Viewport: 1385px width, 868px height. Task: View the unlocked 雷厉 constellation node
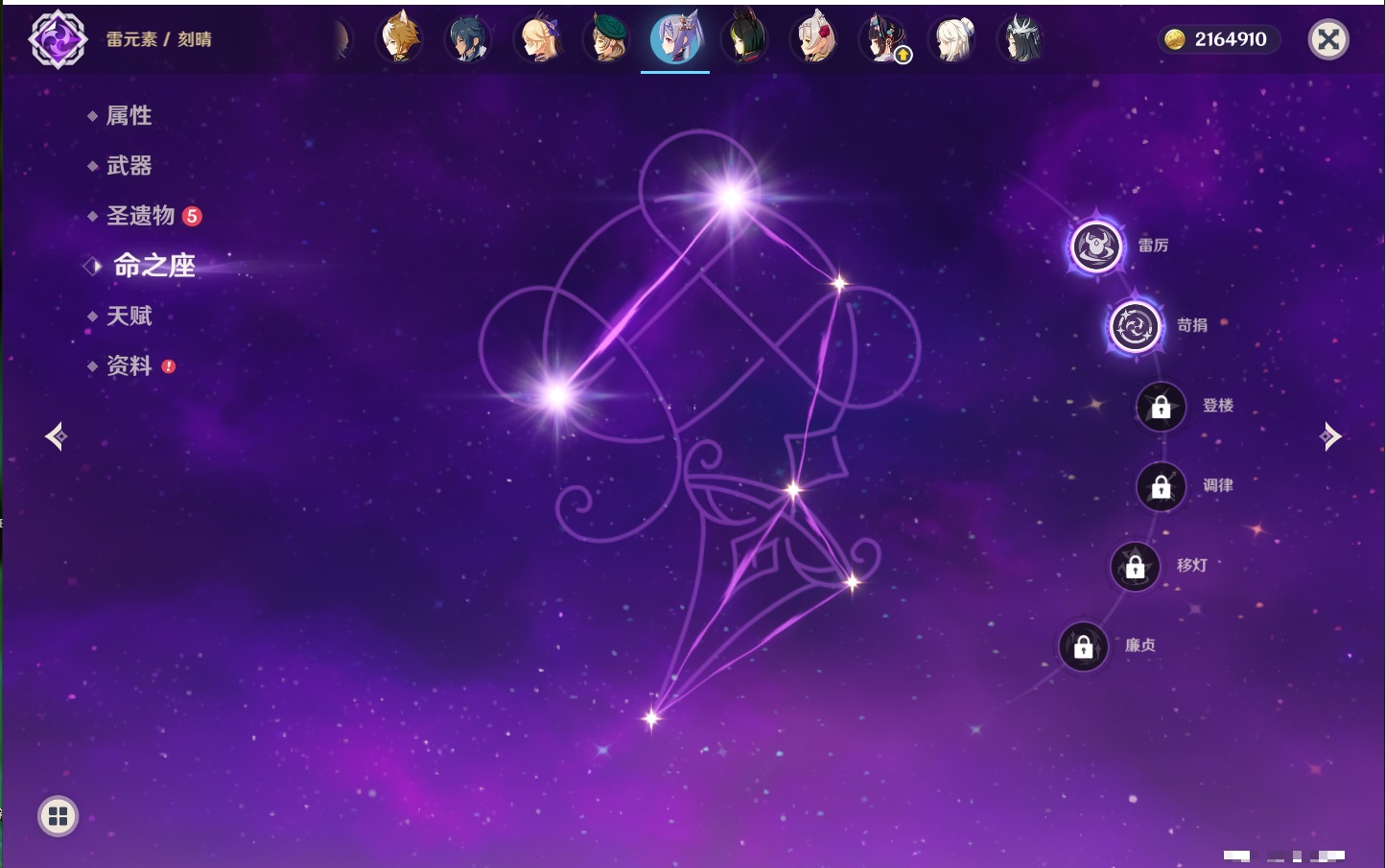coord(1096,246)
